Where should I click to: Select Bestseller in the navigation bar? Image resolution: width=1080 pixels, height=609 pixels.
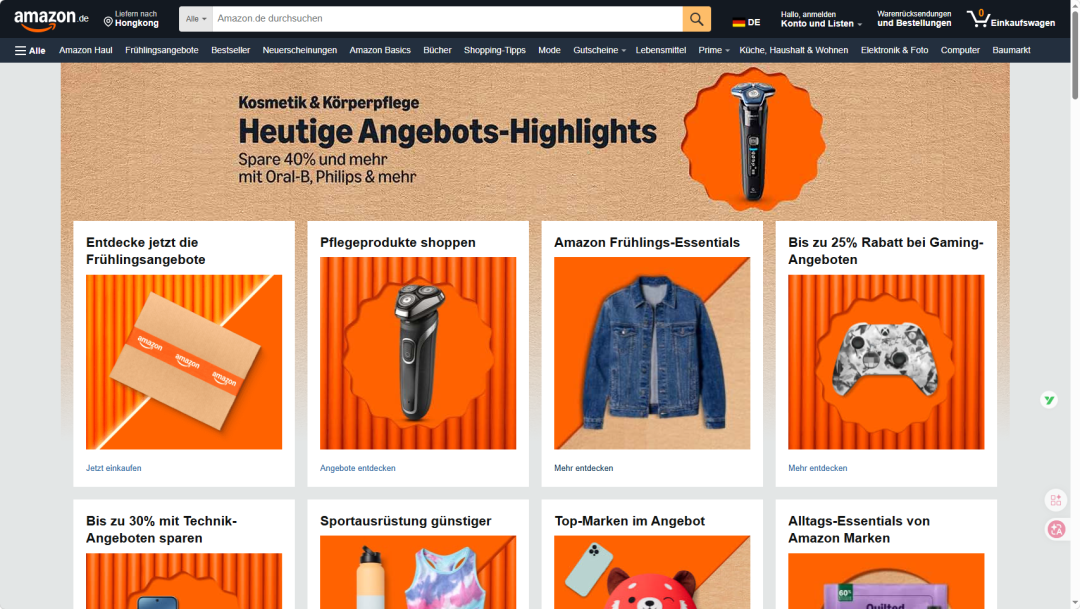(x=230, y=50)
